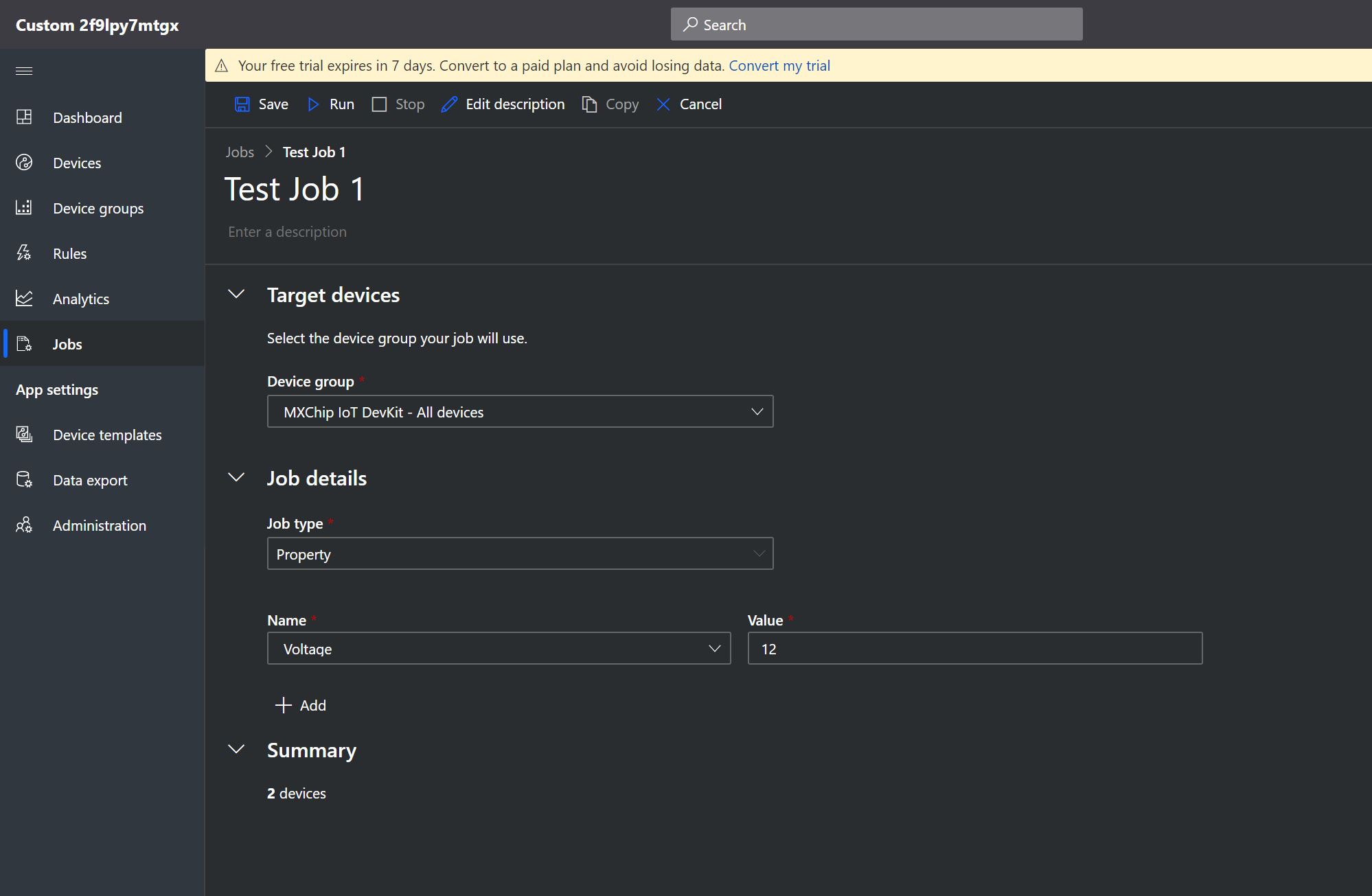Open the Analytics section
1372x896 pixels.
80,299
